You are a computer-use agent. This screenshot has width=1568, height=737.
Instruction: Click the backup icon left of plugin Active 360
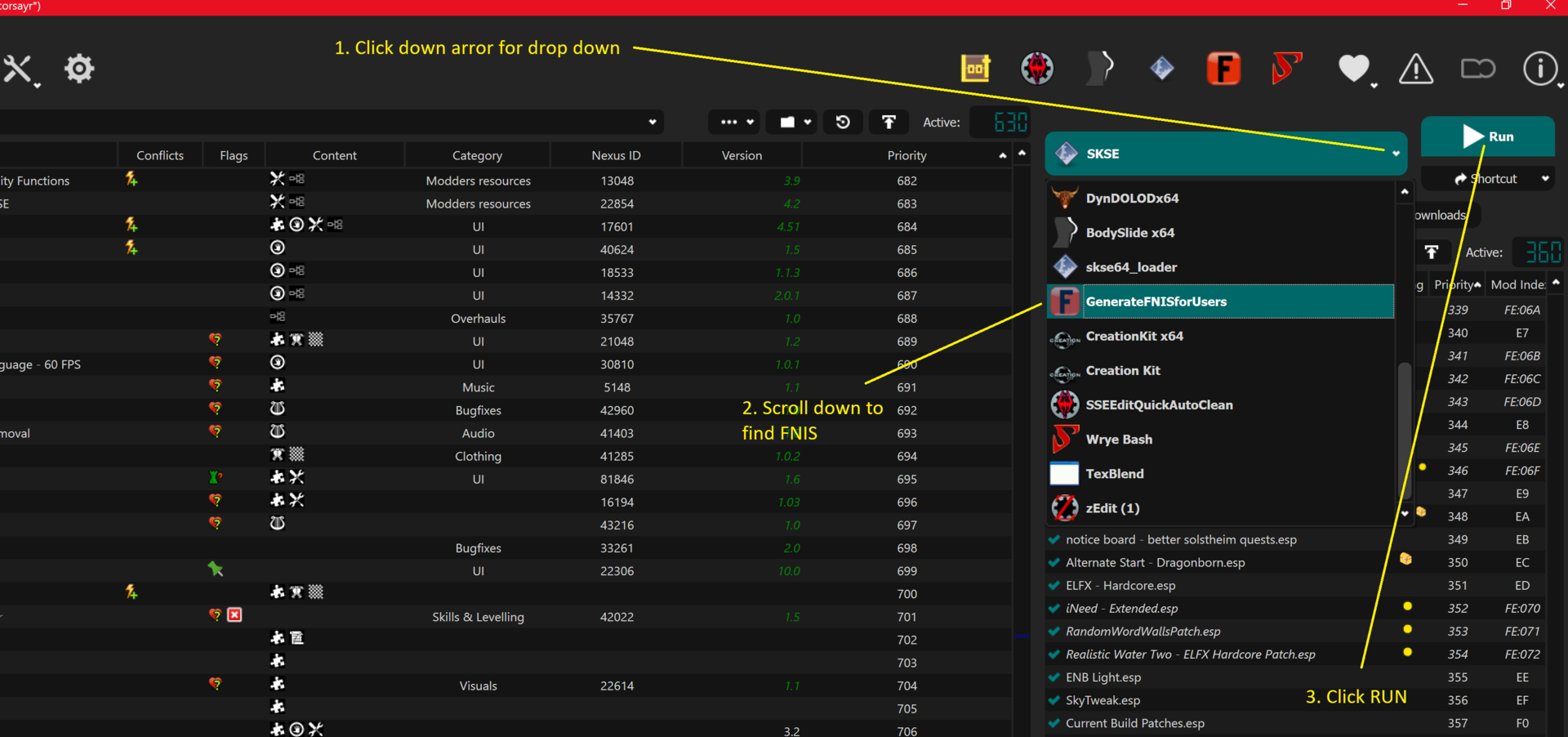pyautogui.click(x=1432, y=252)
